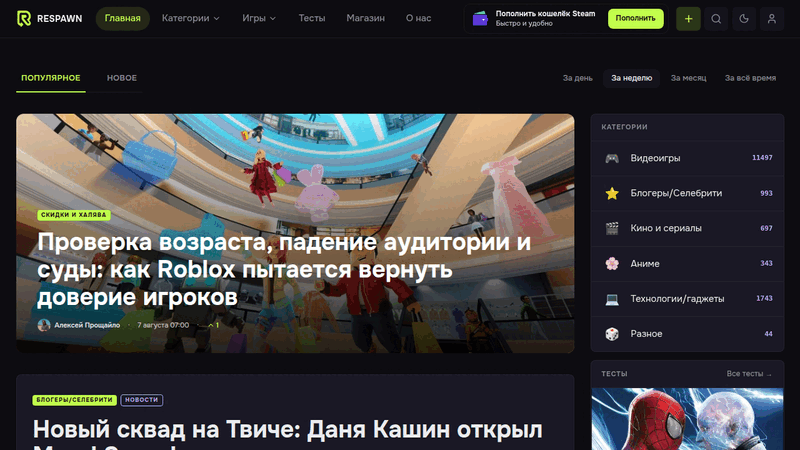Click the star icon for Блогеры/Селебрити
Image resolution: width=800 pixels, height=450 pixels.
tap(612, 193)
